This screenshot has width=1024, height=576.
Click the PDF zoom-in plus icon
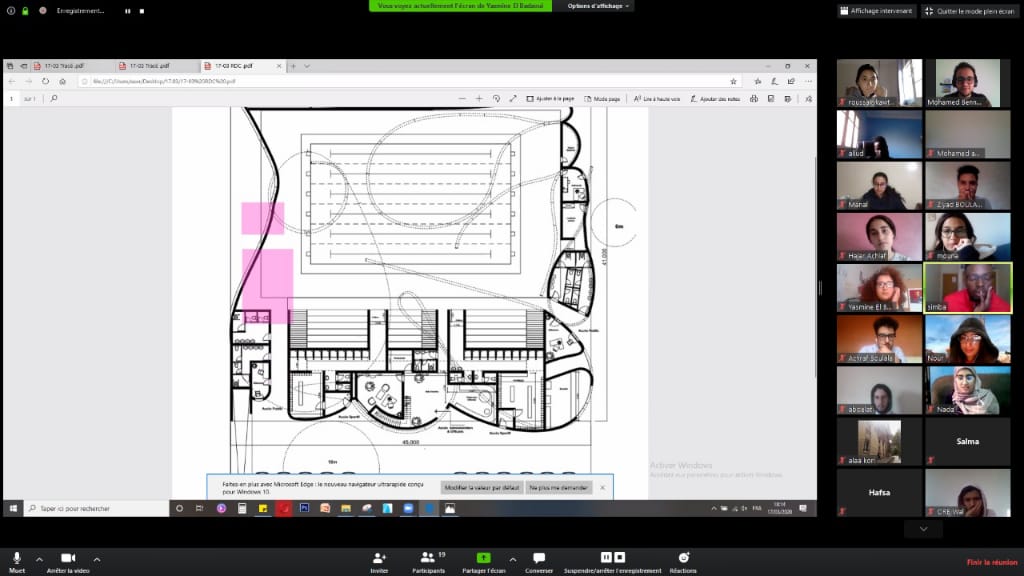[x=479, y=99]
